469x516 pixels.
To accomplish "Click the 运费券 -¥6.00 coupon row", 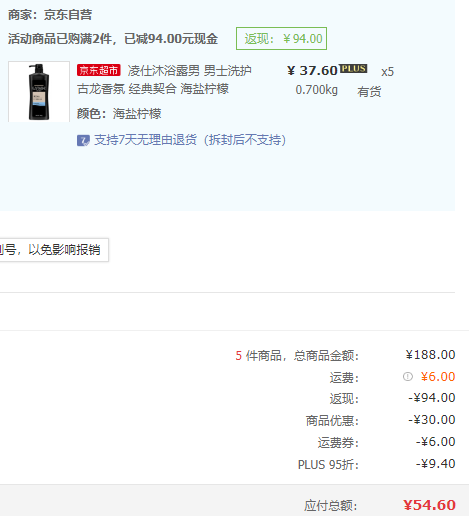I will (x=386, y=442).
